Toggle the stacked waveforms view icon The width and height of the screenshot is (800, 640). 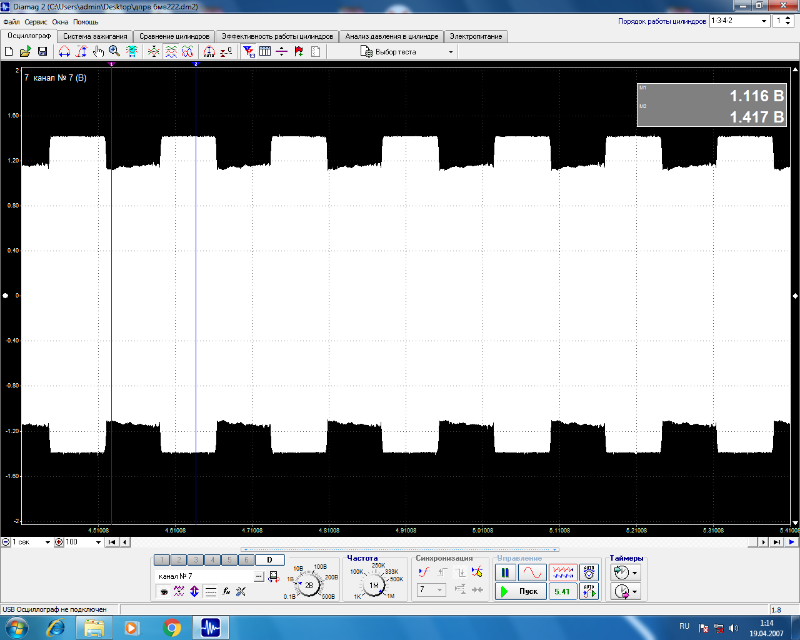click(x=171, y=52)
